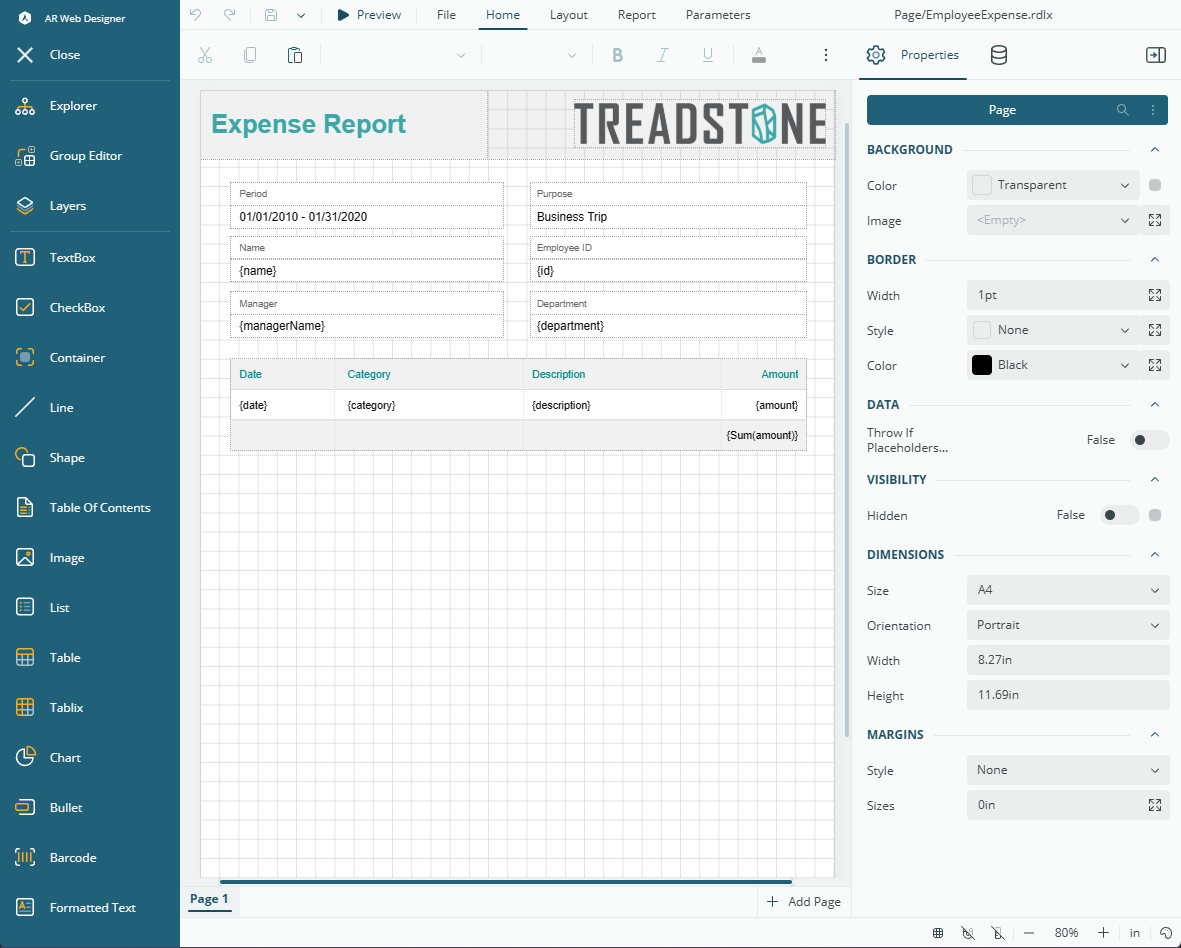Switch to the Layout tab
This screenshot has width=1181, height=948.
click(569, 14)
